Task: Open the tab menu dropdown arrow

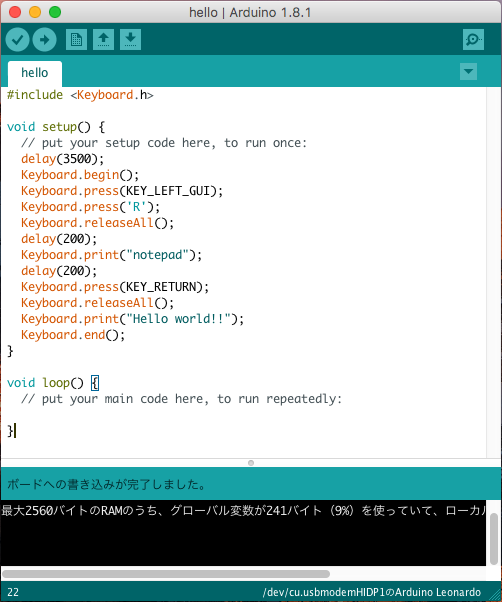Action: tap(468, 71)
